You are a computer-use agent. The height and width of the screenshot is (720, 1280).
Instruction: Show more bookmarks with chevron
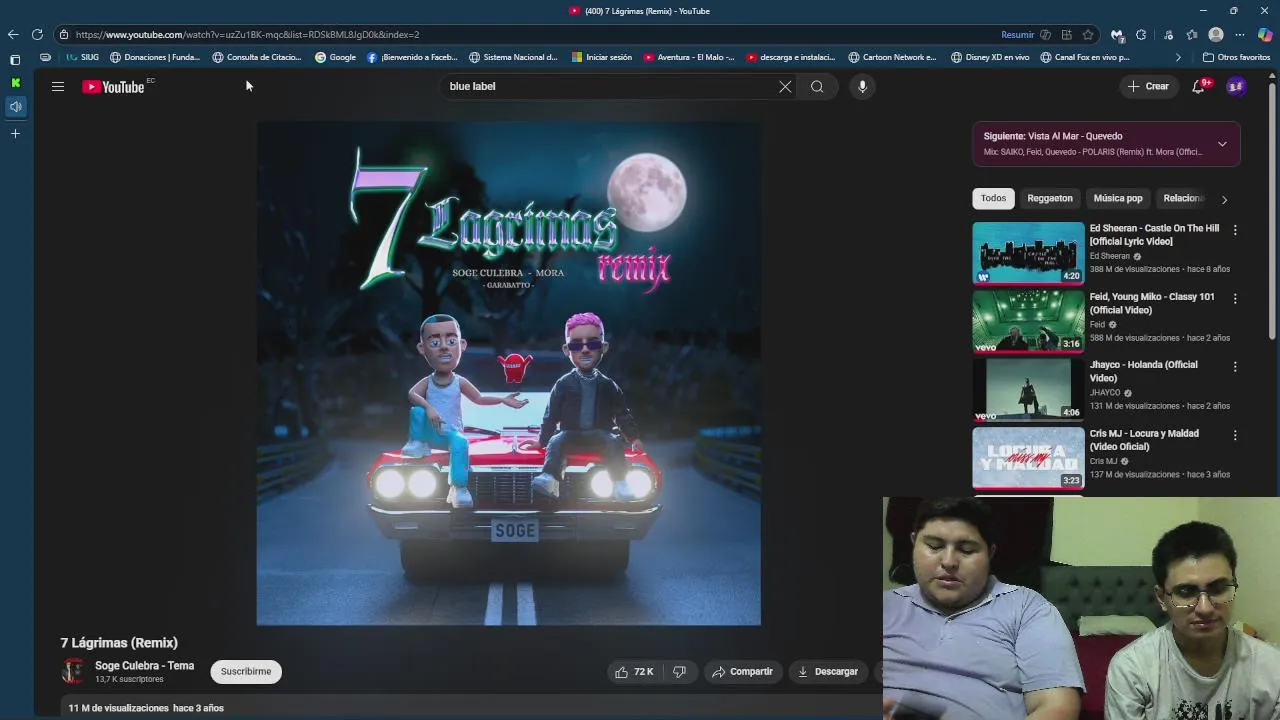[1178, 58]
